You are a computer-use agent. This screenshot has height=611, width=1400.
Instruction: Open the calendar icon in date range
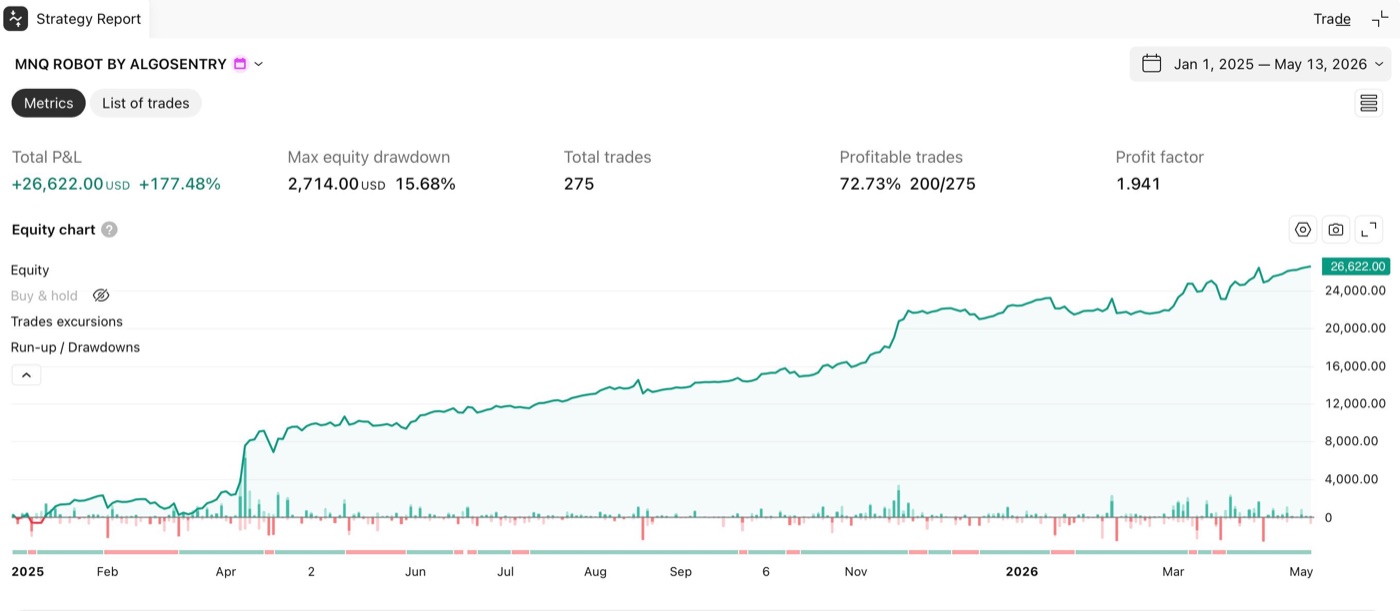[x=1152, y=64]
